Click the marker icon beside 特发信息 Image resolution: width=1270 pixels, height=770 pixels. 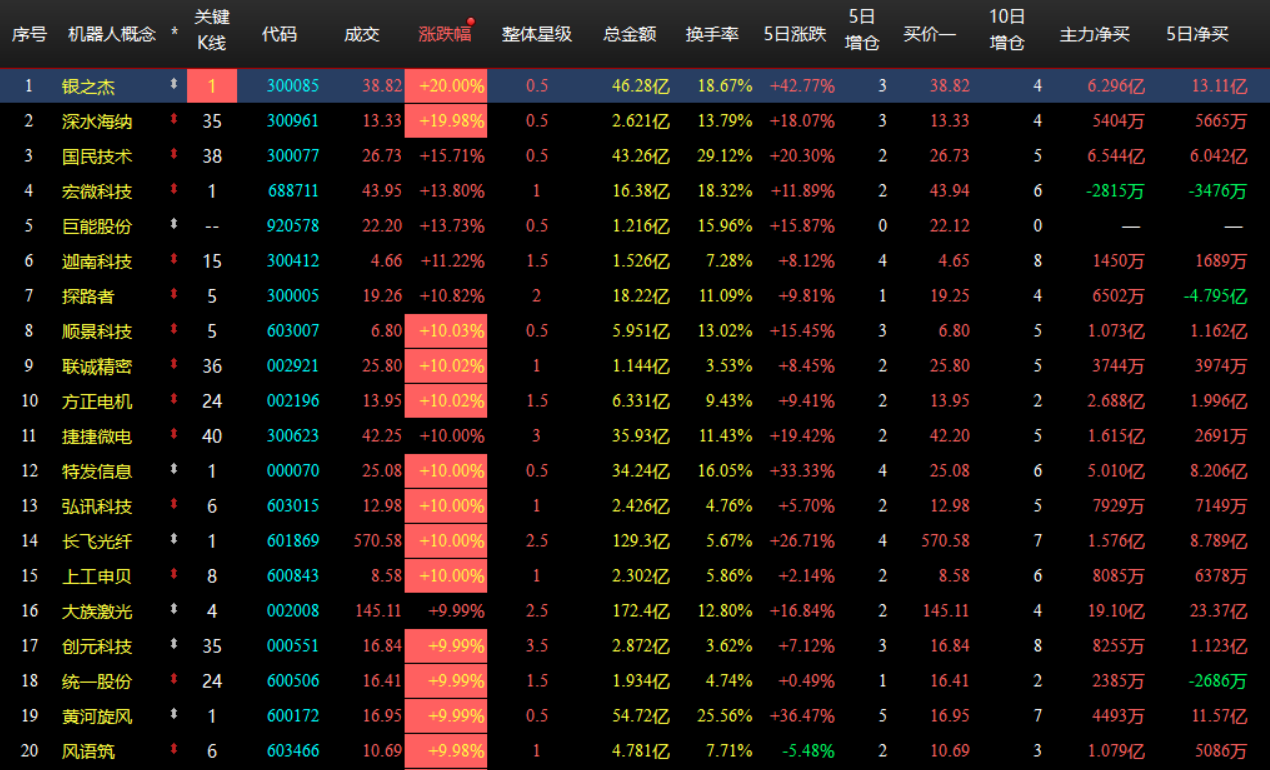(174, 470)
